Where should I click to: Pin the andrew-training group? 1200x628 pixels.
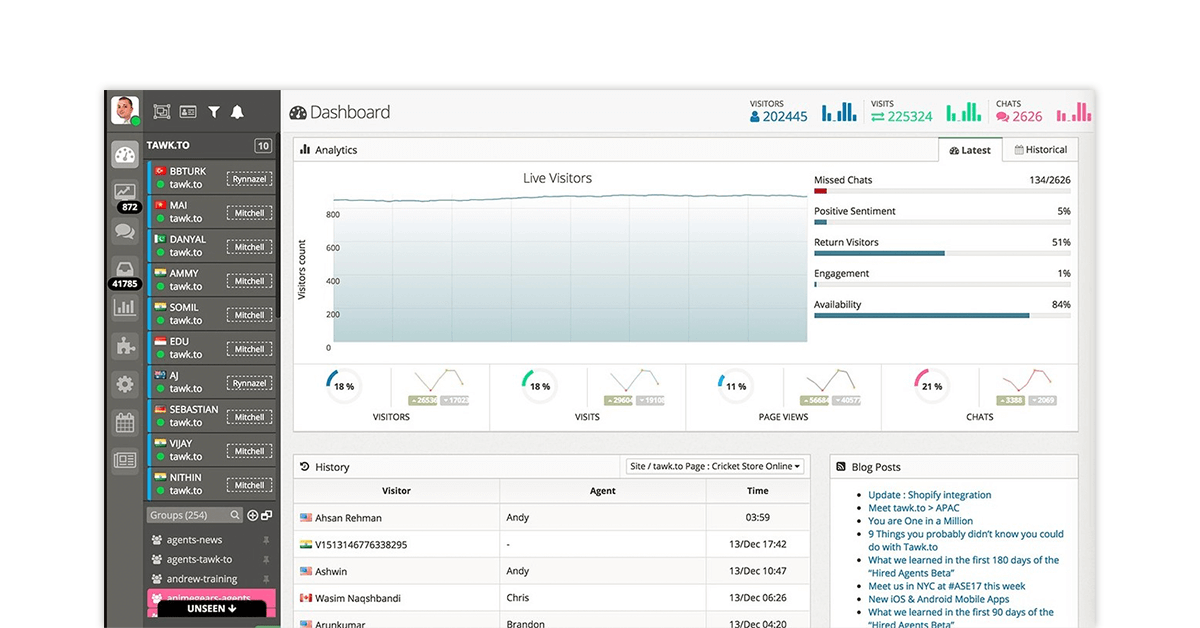tap(266, 579)
